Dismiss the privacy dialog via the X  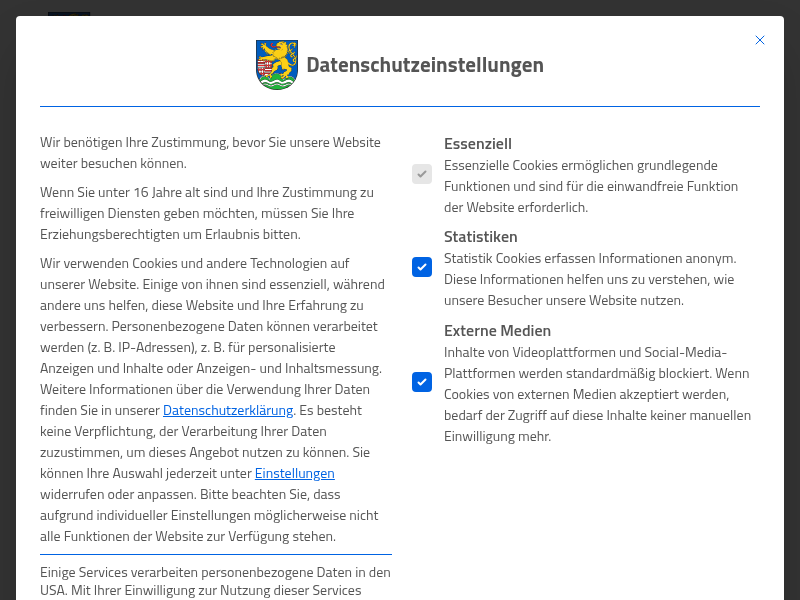(x=760, y=40)
